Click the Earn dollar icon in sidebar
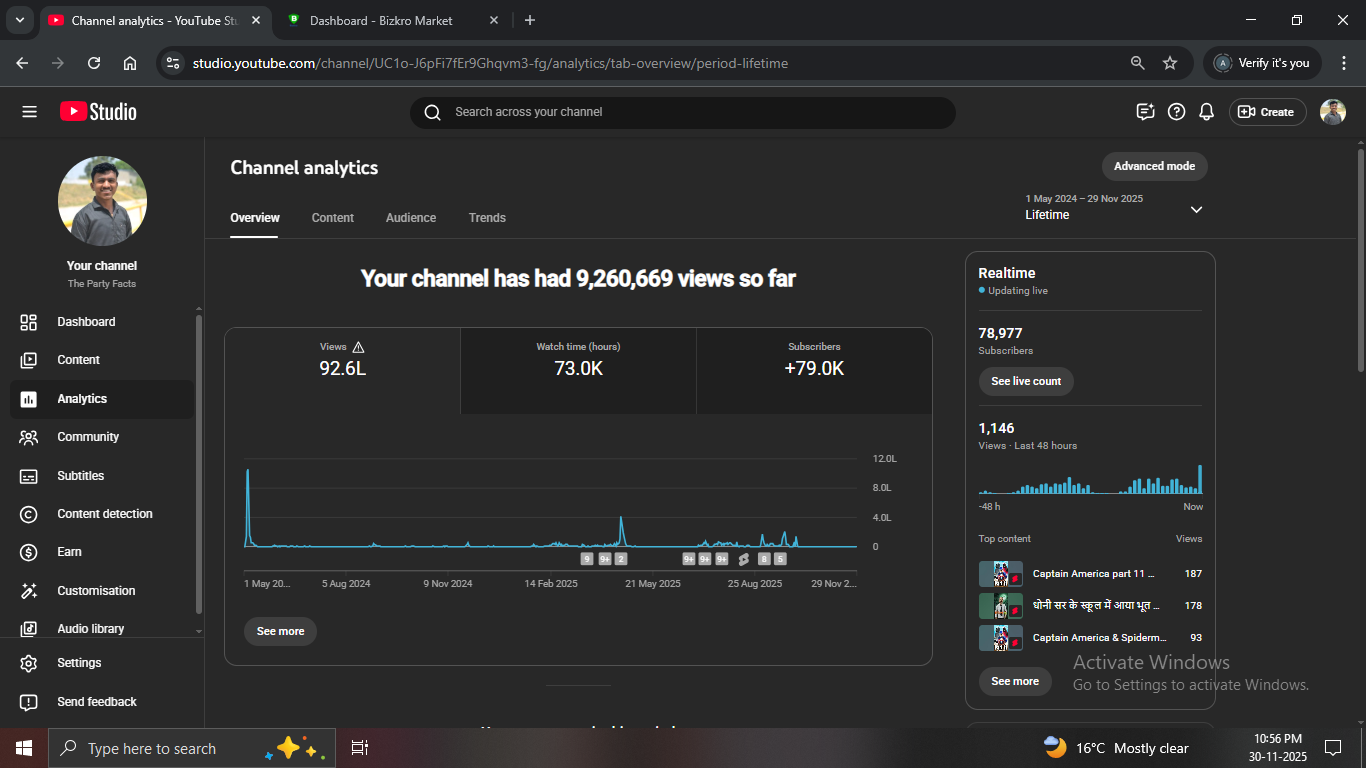 pyautogui.click(x=29, y=552)
